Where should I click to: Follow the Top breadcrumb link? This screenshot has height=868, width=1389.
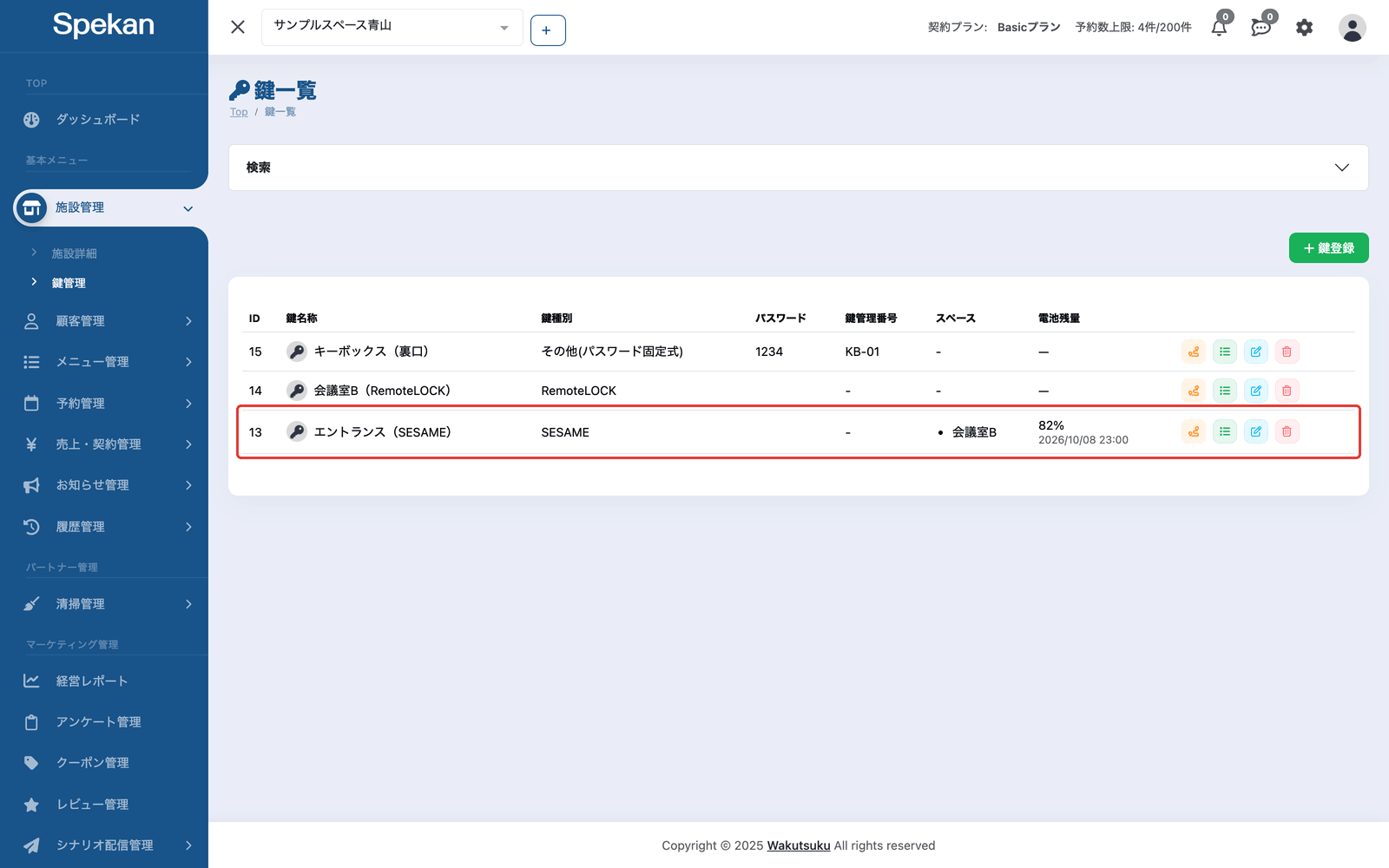[239, 112]
